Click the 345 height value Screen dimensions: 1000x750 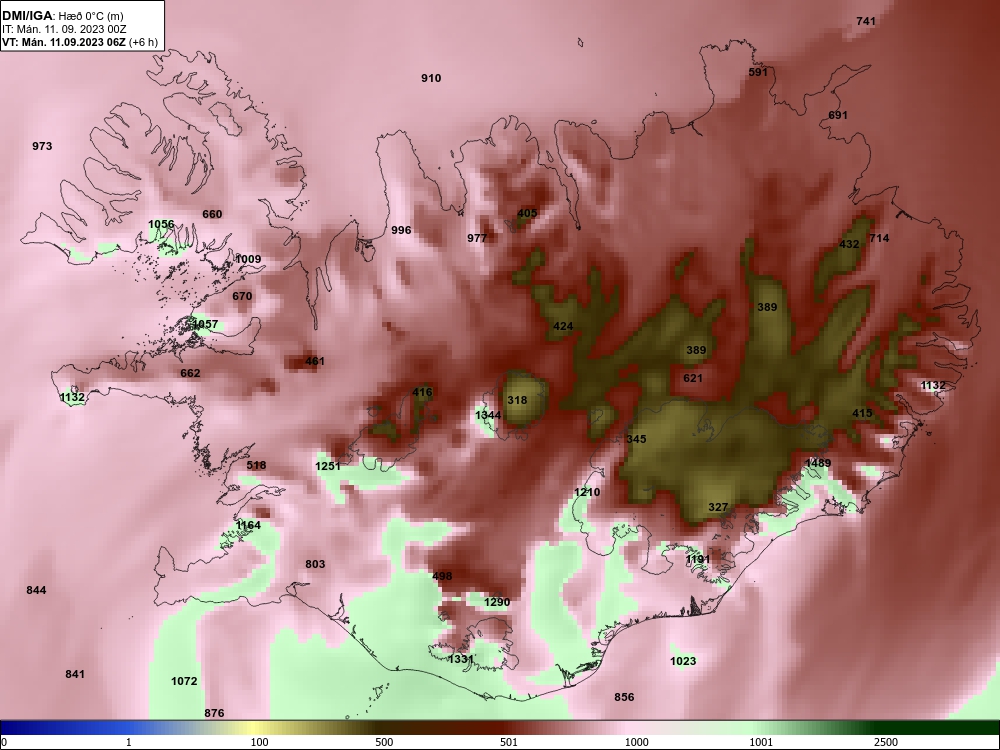[x=636, y=439]
